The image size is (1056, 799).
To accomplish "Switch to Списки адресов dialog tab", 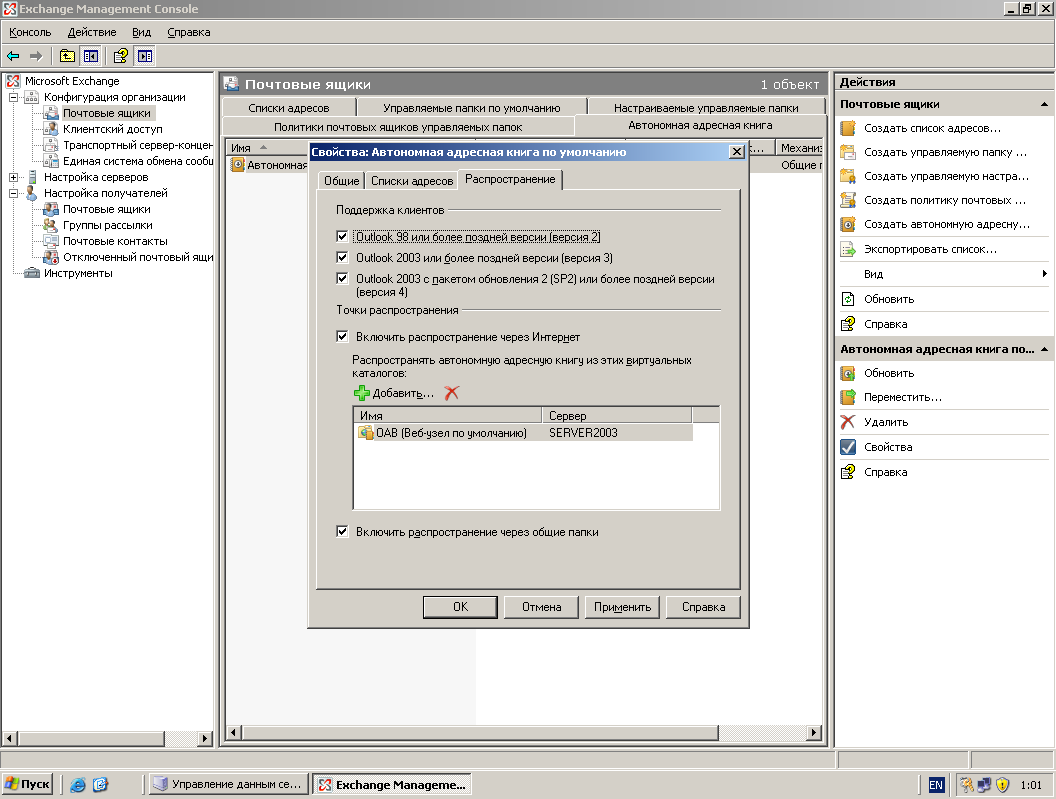I will (x=412, y=181).
